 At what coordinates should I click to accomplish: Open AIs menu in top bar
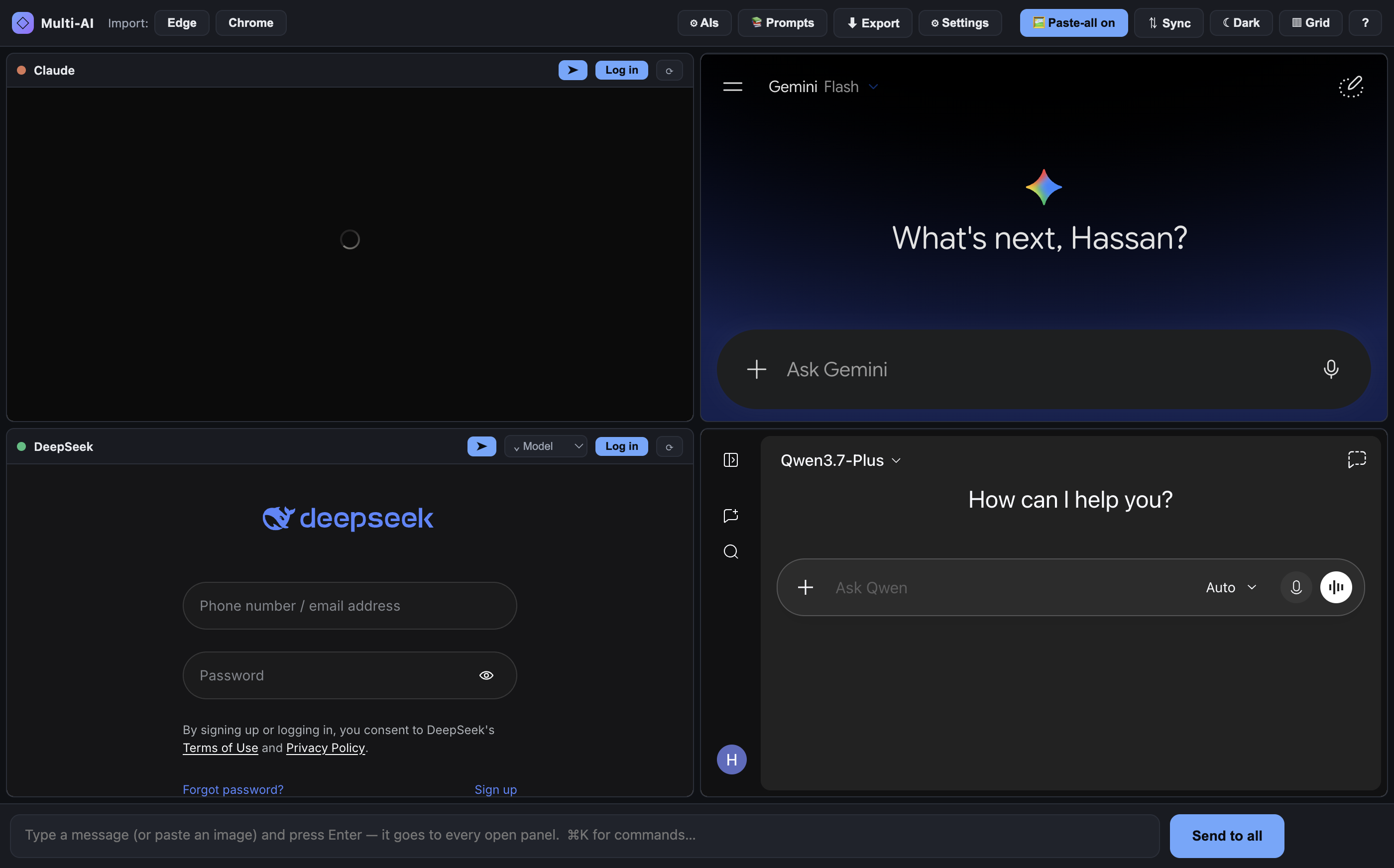point(704,23)
